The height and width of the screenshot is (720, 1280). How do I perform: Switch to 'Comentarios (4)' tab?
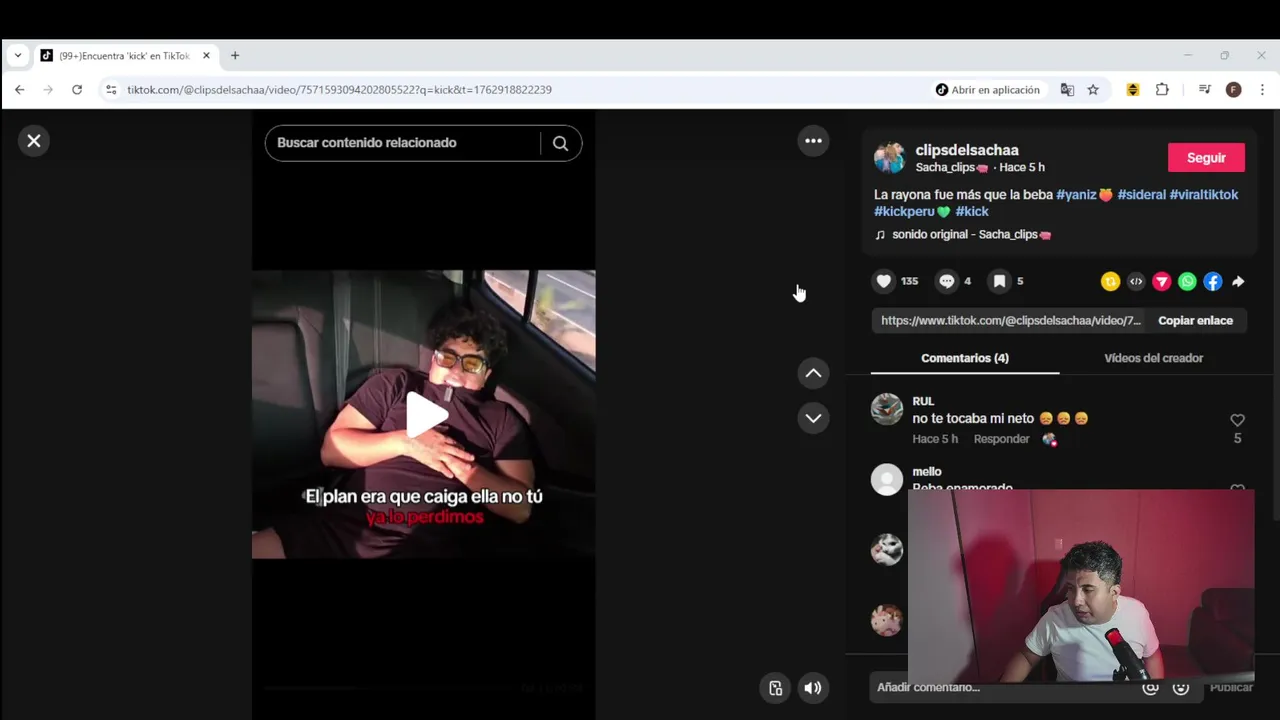point(965,358)
